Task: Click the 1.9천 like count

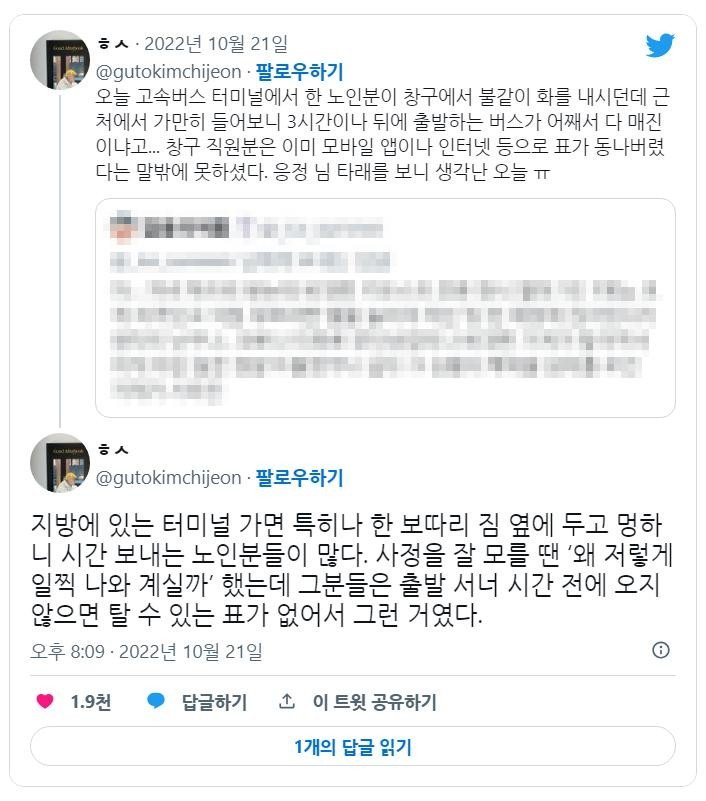Action: pyautogui.click(x=89, y=702)
